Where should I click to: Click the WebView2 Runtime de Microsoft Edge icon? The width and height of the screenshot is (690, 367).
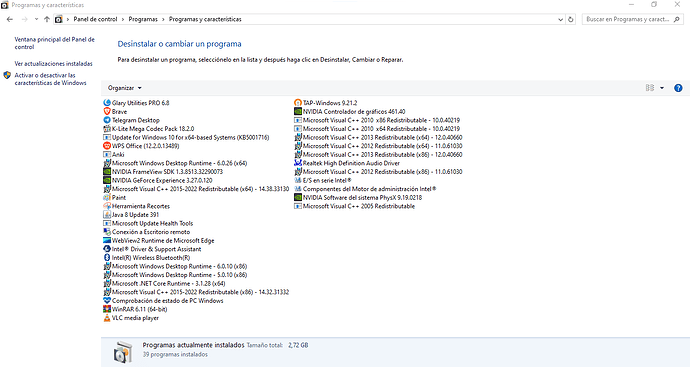(106, 240)
